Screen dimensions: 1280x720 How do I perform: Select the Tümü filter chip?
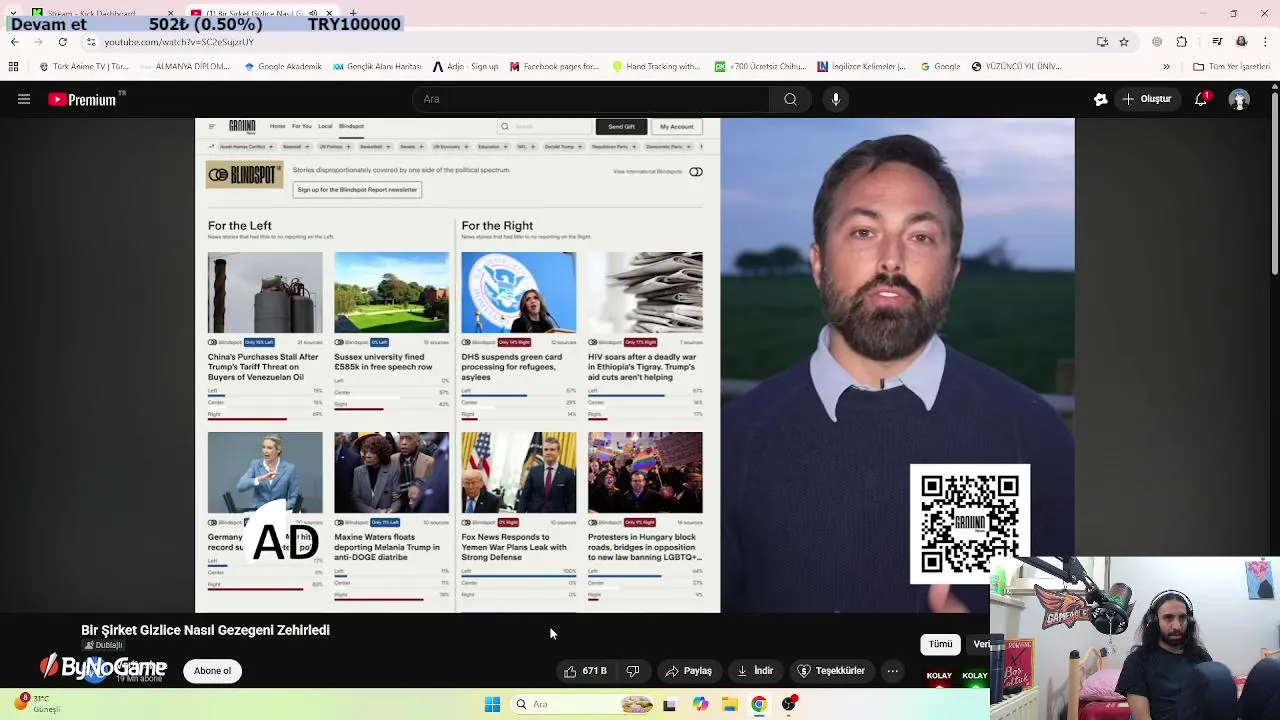pyautogui.click(x=940, y=644)
